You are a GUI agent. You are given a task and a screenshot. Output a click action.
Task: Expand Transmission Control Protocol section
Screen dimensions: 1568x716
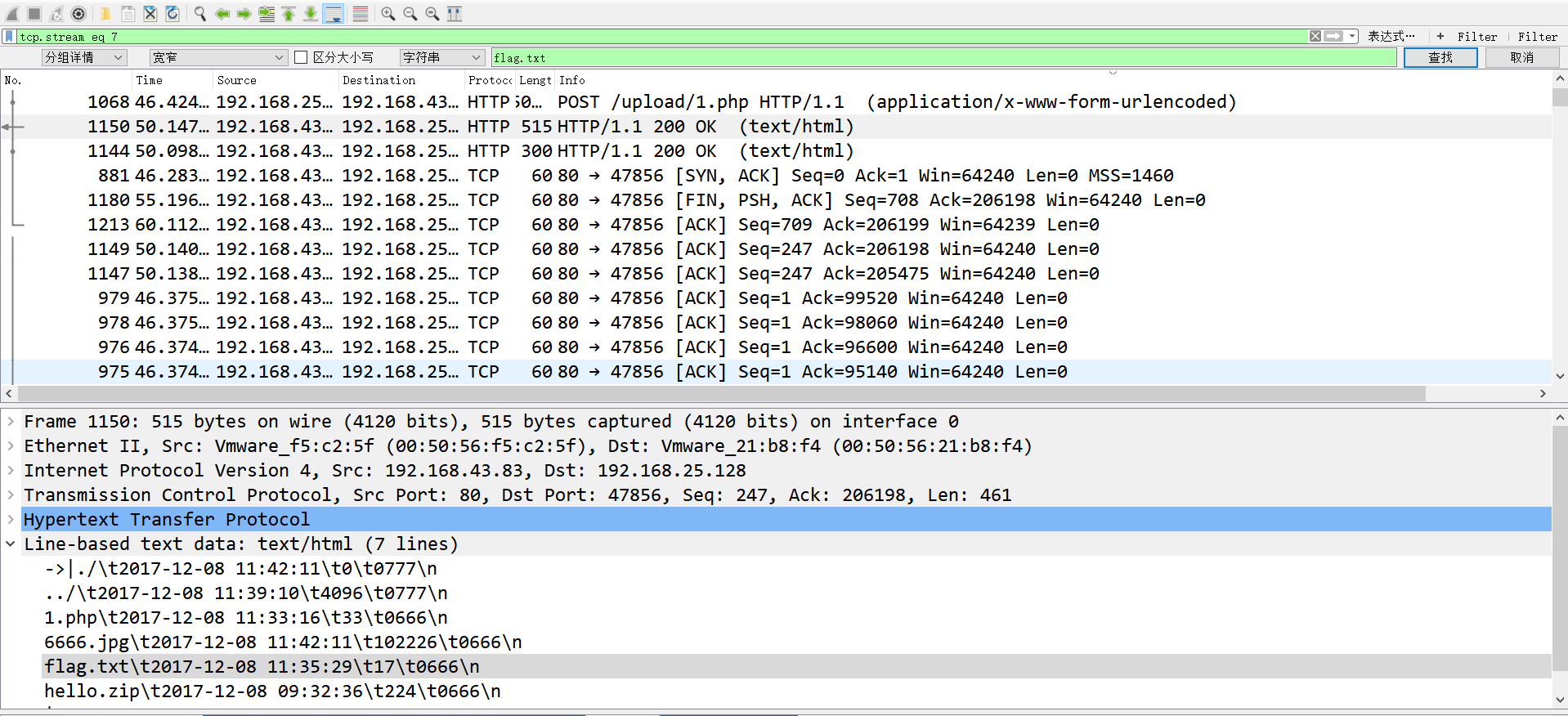tap(11, 495)
